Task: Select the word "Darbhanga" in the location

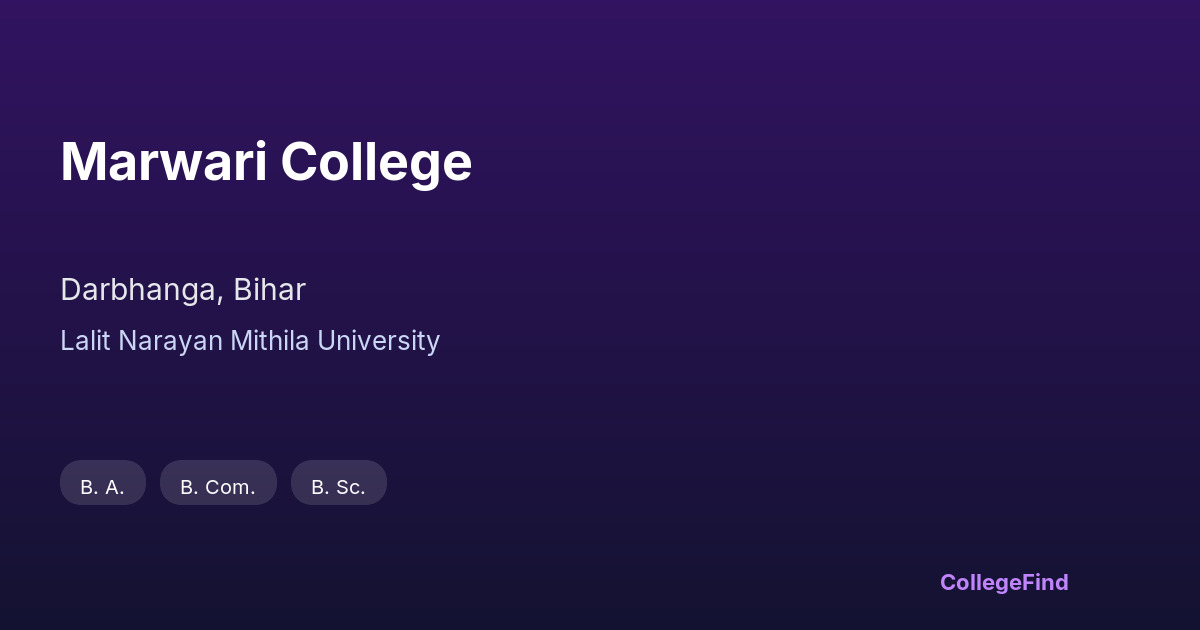Action: click(x=140, y=290)
